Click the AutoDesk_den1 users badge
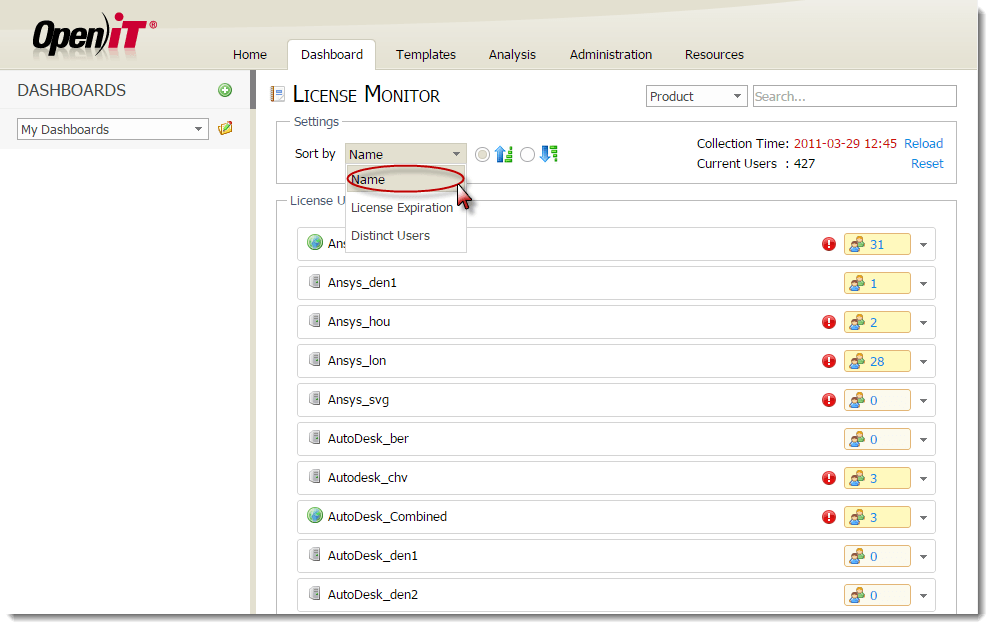The width and height of the screenshot is (987, 623). 877,556
